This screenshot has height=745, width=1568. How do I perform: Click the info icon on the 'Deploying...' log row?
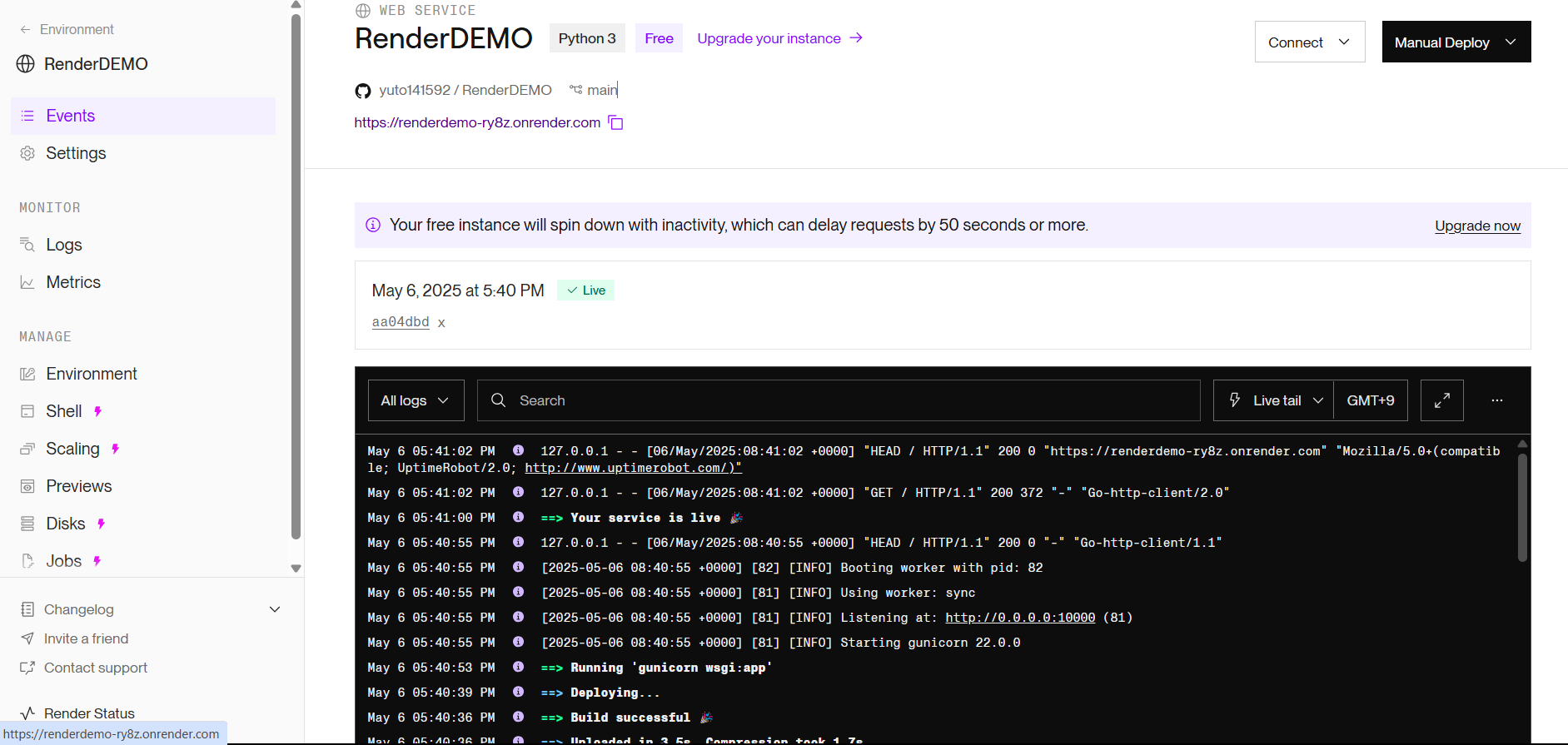tap(518, 692)
